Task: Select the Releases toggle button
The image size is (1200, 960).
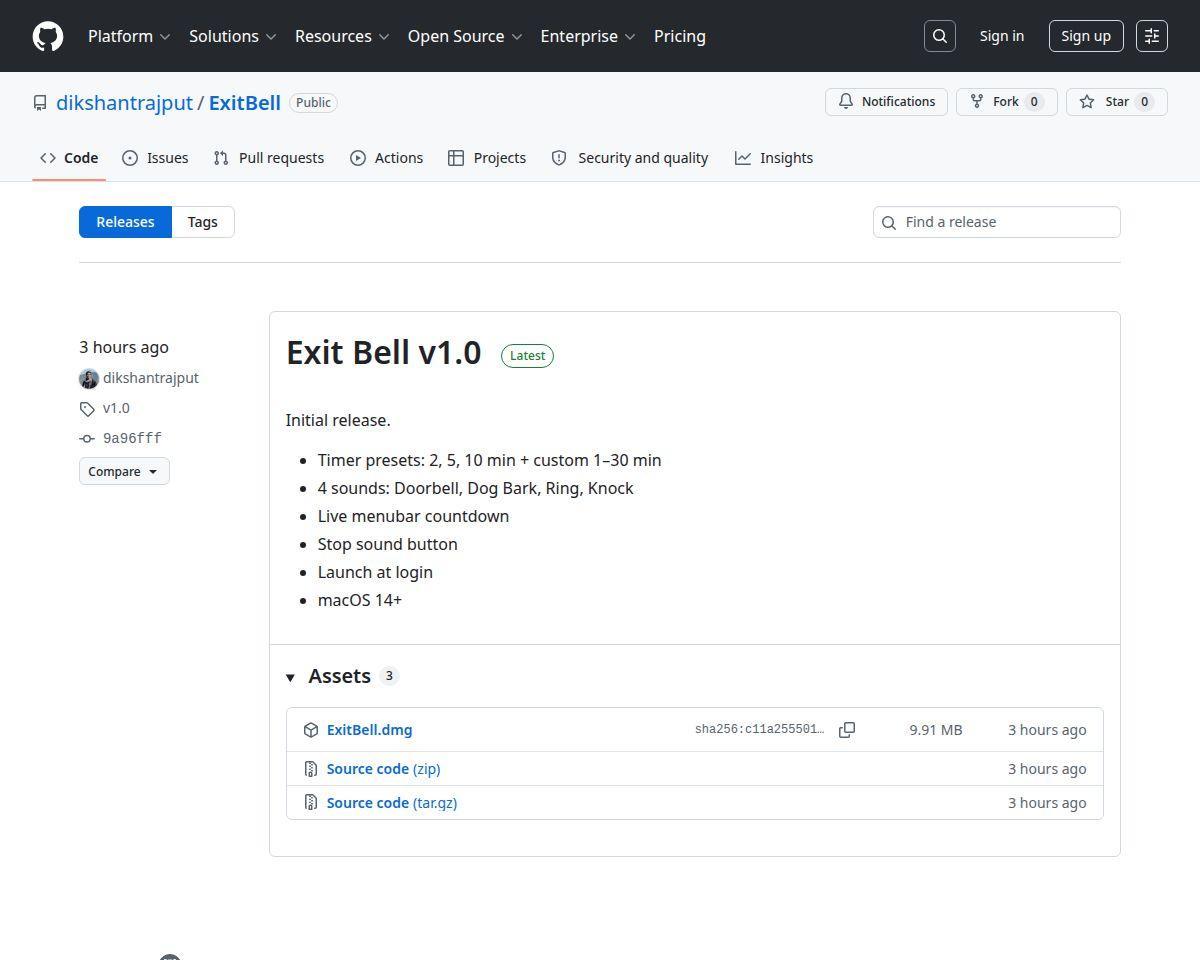Action: click(125, 222)
